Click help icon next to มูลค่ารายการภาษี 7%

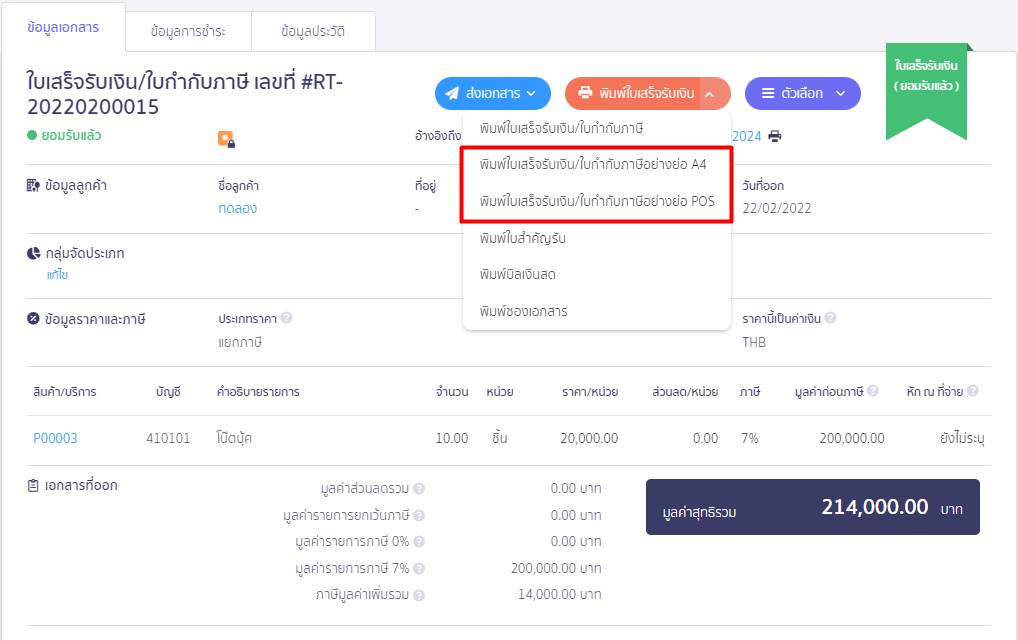click(419, 569)
